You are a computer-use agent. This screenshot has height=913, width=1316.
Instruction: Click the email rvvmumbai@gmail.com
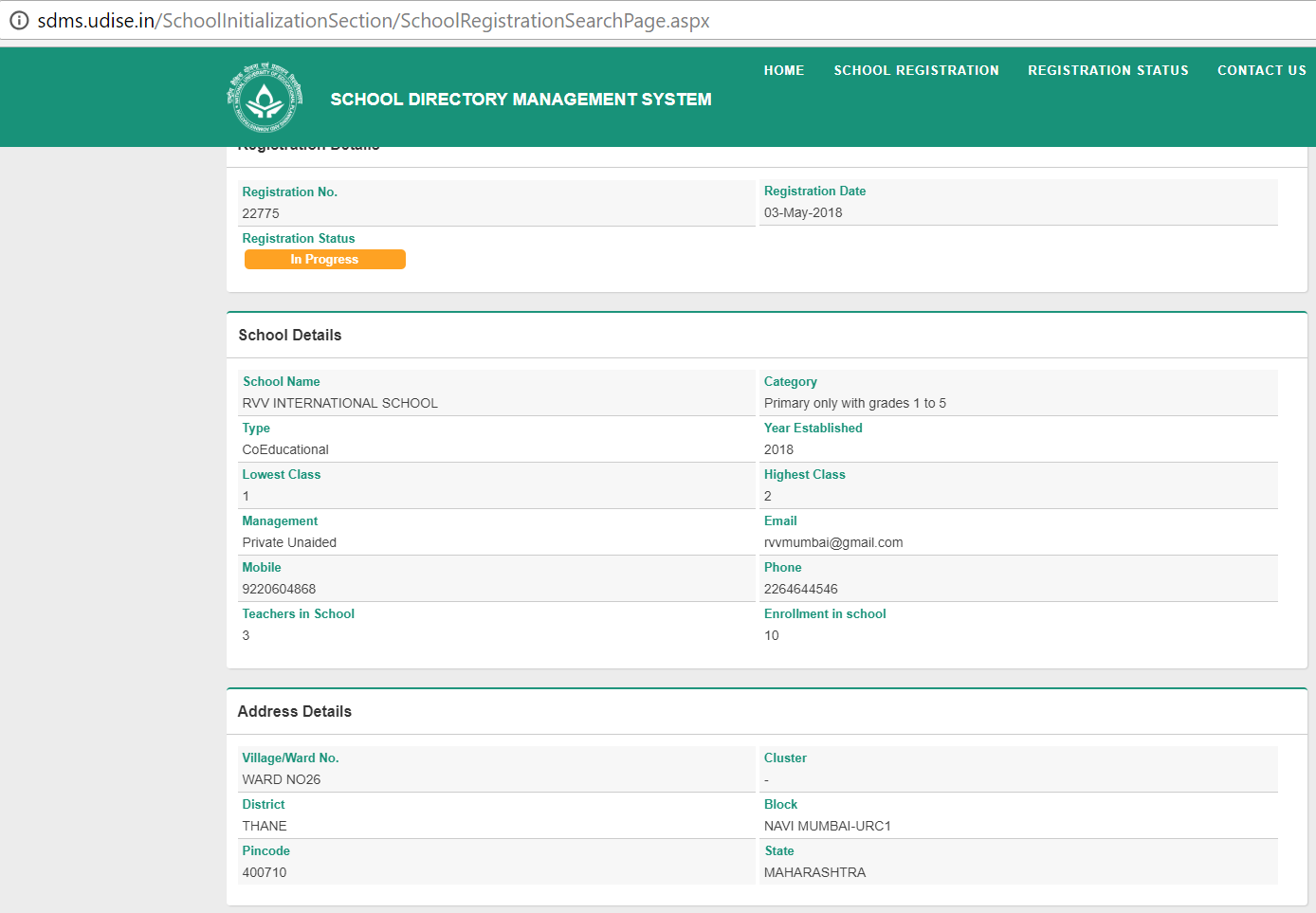click(833, 542)
